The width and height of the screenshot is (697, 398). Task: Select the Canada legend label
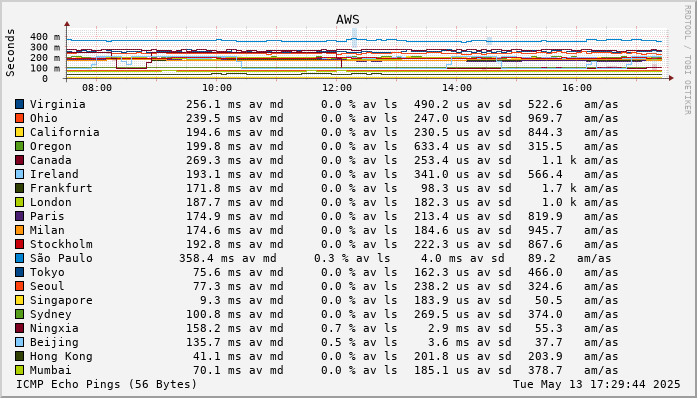pos(51,160)
